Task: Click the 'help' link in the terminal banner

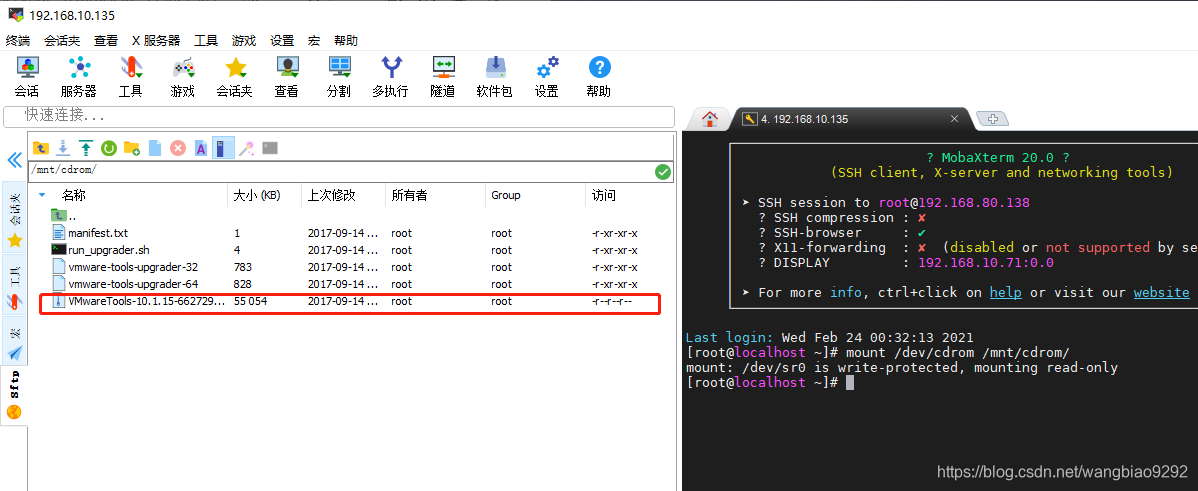Action: [x=1005, y=292]
